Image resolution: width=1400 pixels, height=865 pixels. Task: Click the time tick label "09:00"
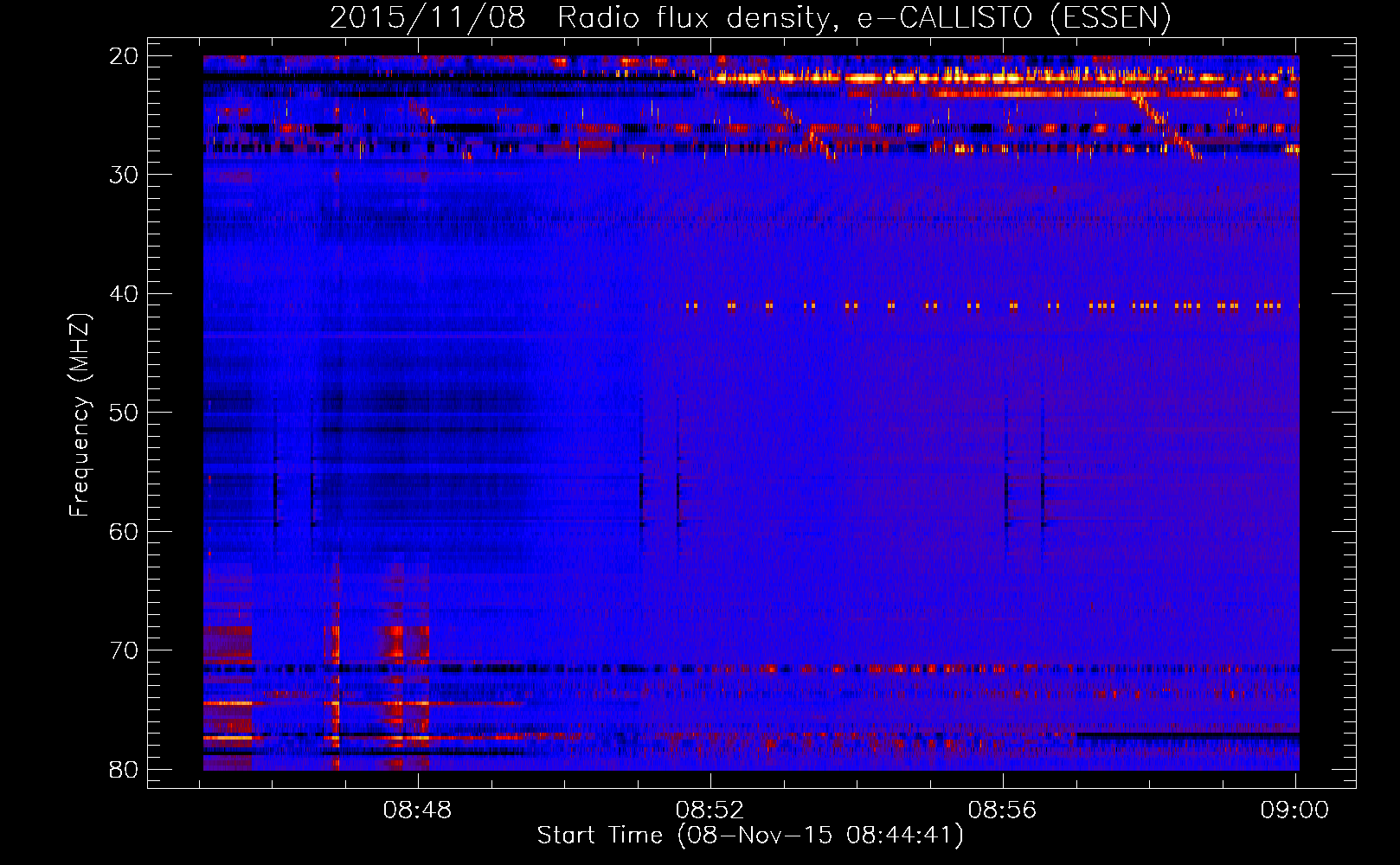tap(1294, 811)
